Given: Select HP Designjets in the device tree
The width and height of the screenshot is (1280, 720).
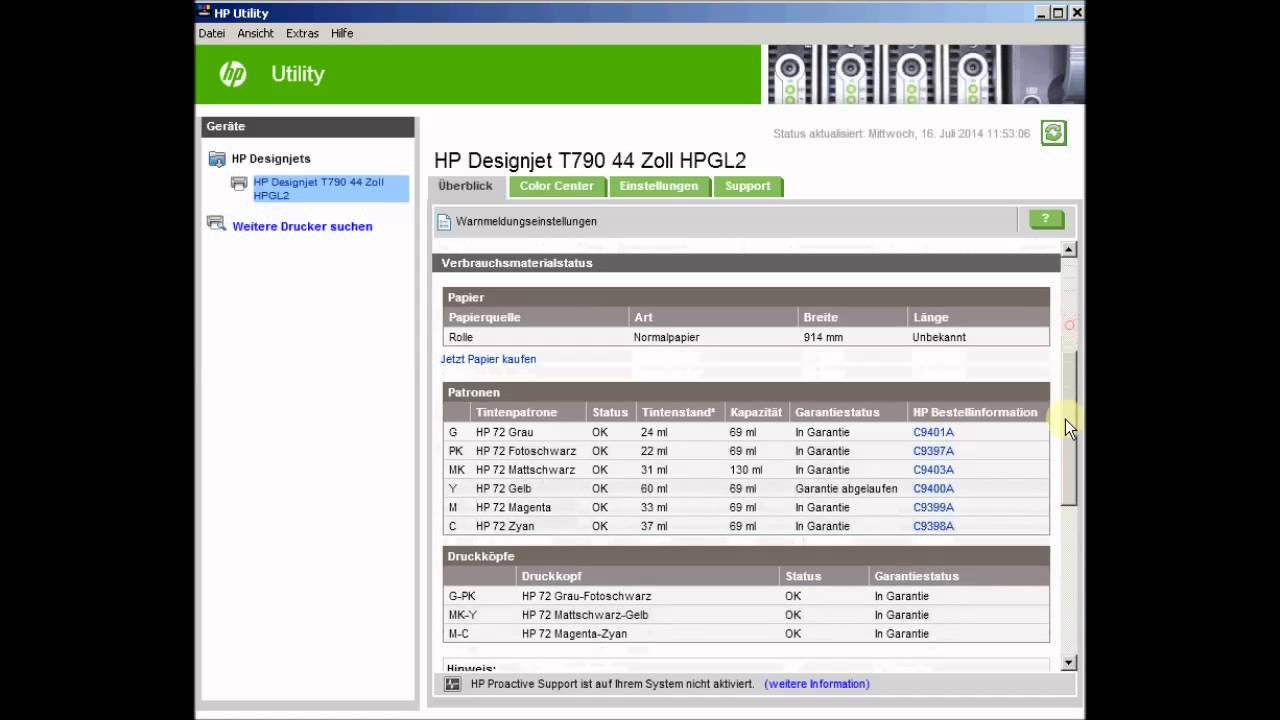Looking at the screenshot, I should (x=271, y=159).
